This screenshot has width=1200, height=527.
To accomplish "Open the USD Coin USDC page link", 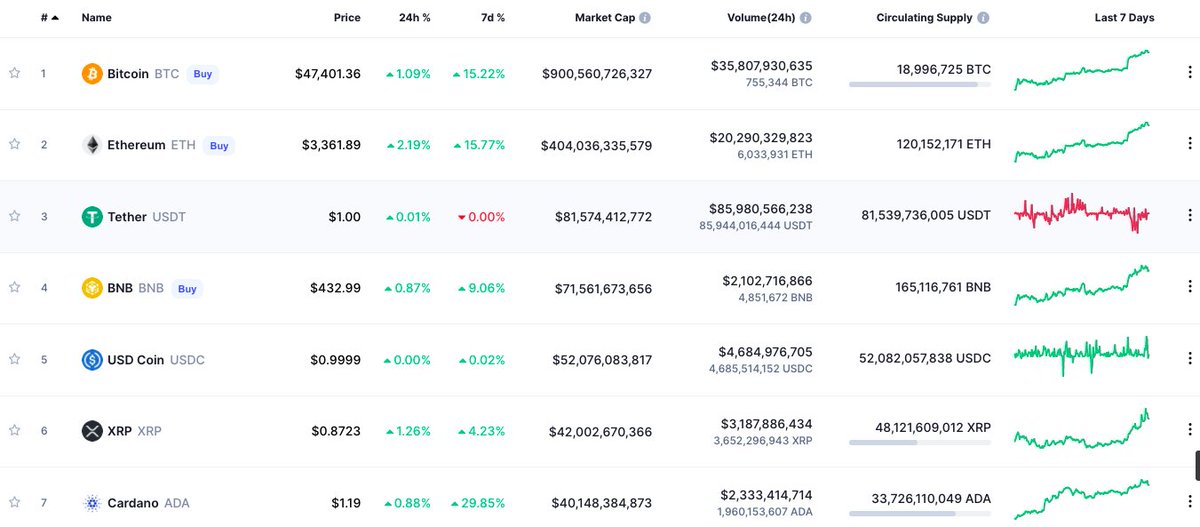I will click(x=156, y=360).
